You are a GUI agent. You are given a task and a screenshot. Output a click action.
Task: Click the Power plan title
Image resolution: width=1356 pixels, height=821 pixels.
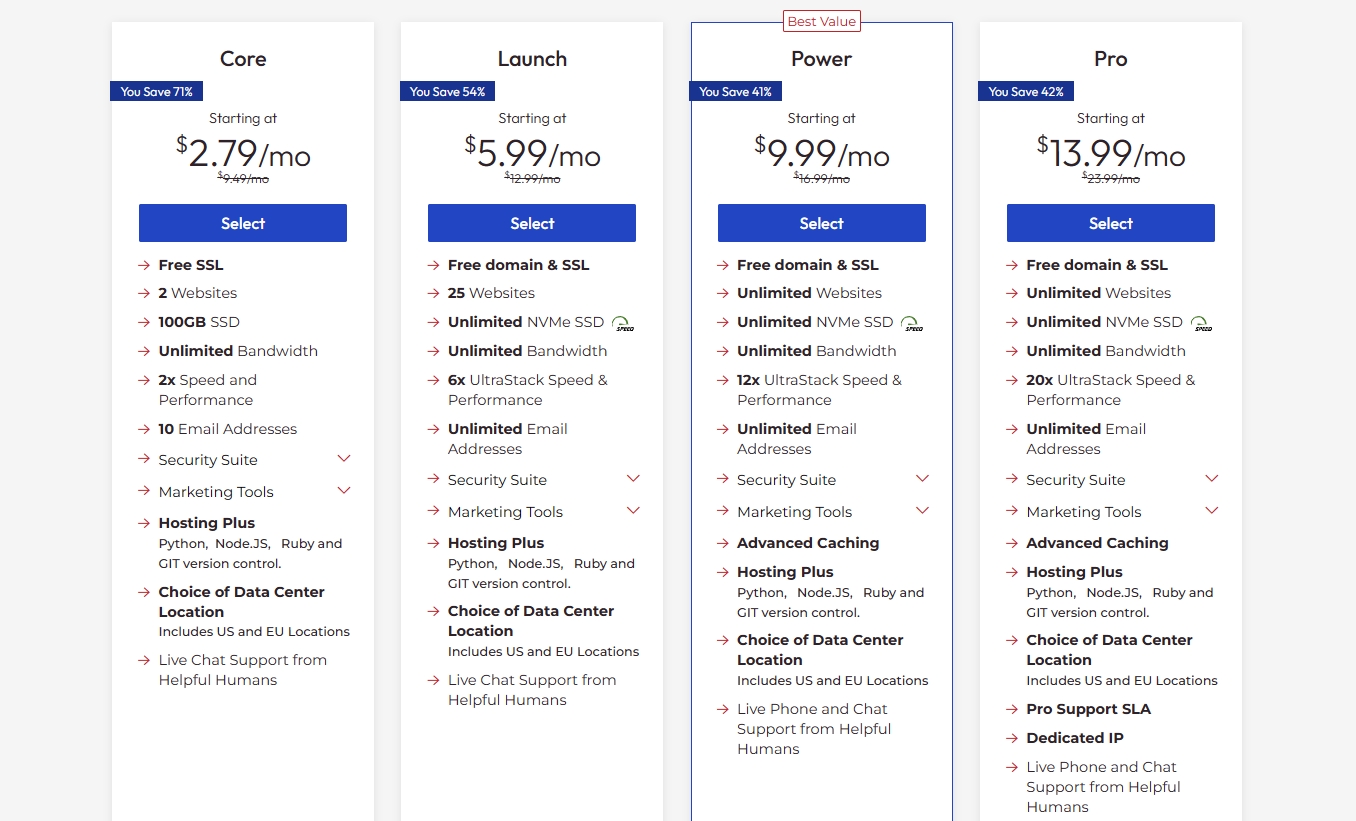click(822, 59)
